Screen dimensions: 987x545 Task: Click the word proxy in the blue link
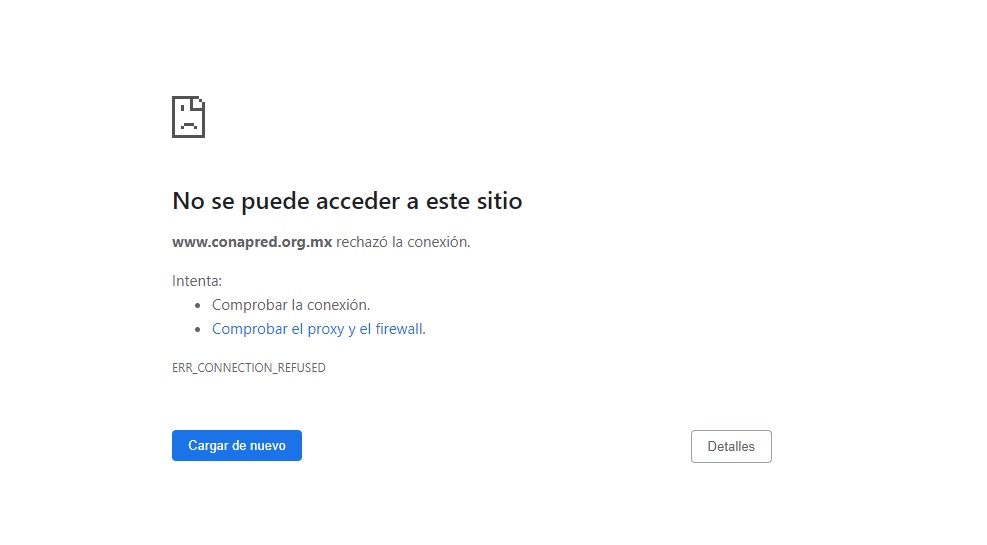tap(325, 329)
